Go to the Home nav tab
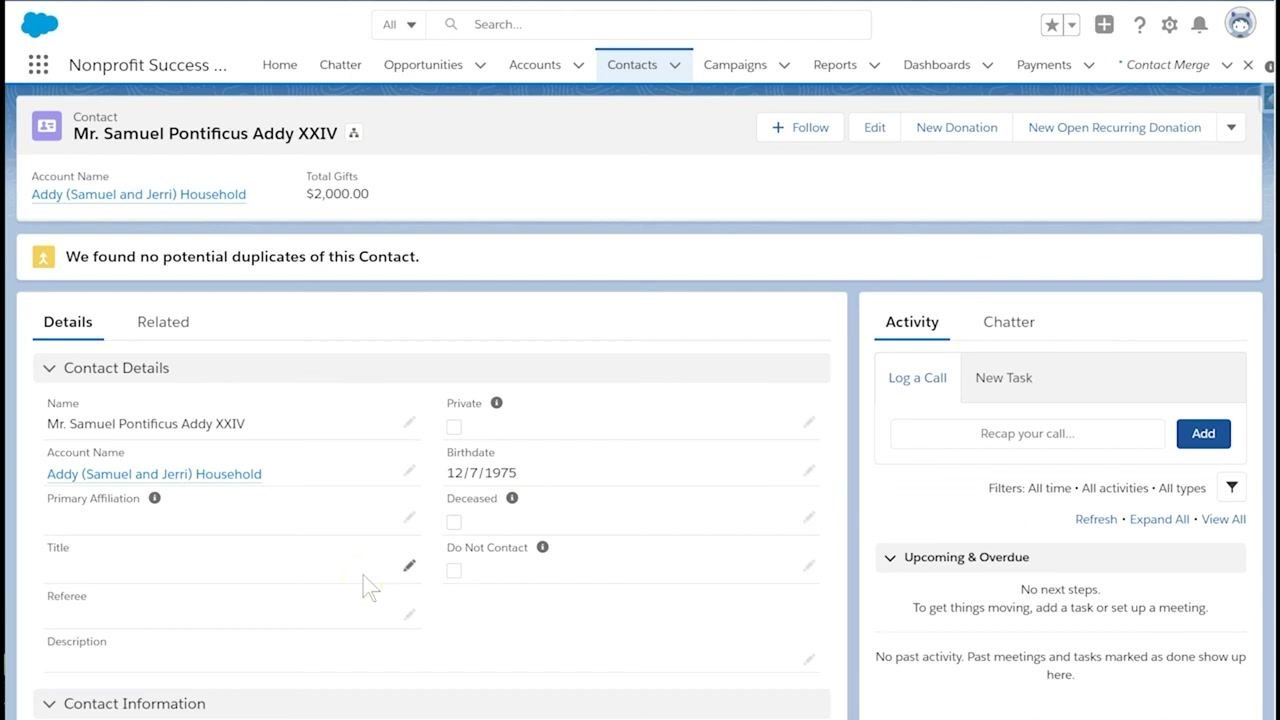 pyautogui.click(x=280, y=65)
